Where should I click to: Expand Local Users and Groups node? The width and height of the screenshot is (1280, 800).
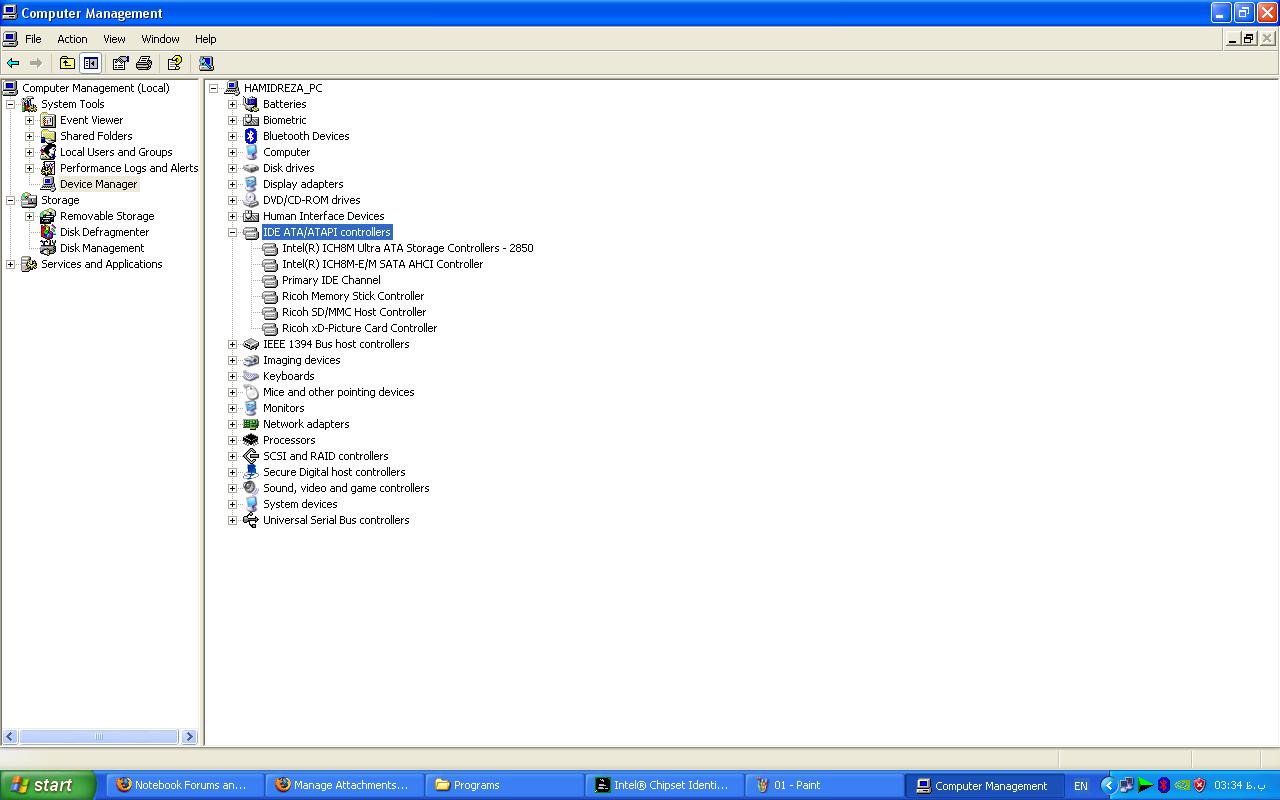click(30, 152)
